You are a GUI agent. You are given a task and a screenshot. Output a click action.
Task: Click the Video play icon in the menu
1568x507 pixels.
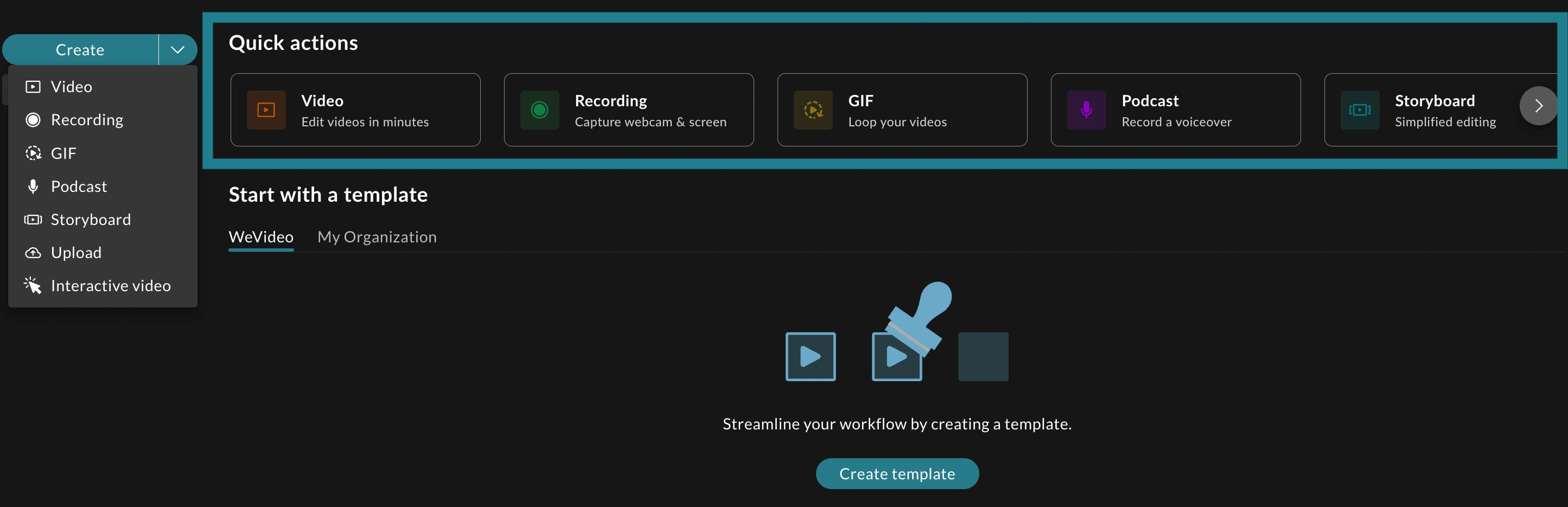pos(33,86)
